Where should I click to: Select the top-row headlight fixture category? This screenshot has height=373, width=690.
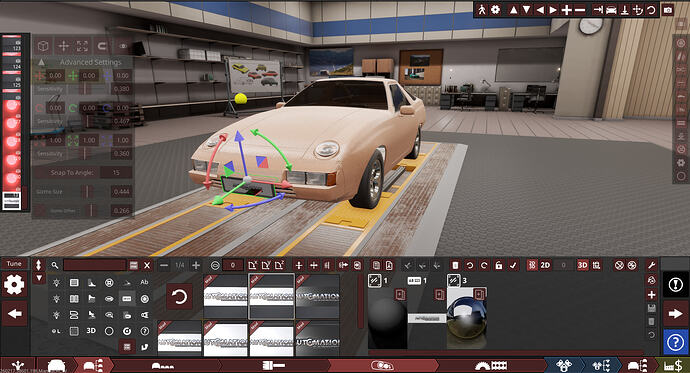pos(56,282)
